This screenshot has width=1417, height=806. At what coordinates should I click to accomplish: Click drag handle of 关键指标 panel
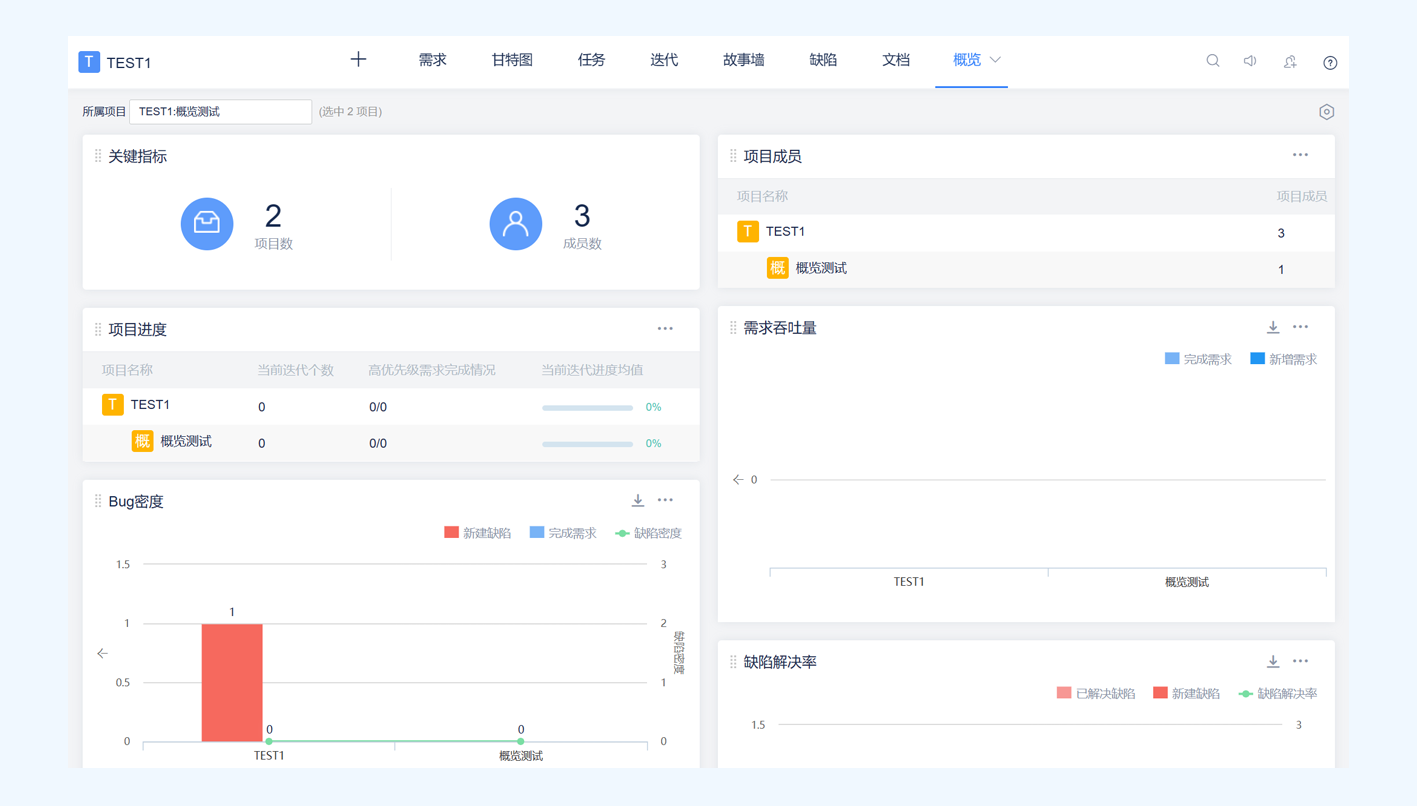click(98, 156)
